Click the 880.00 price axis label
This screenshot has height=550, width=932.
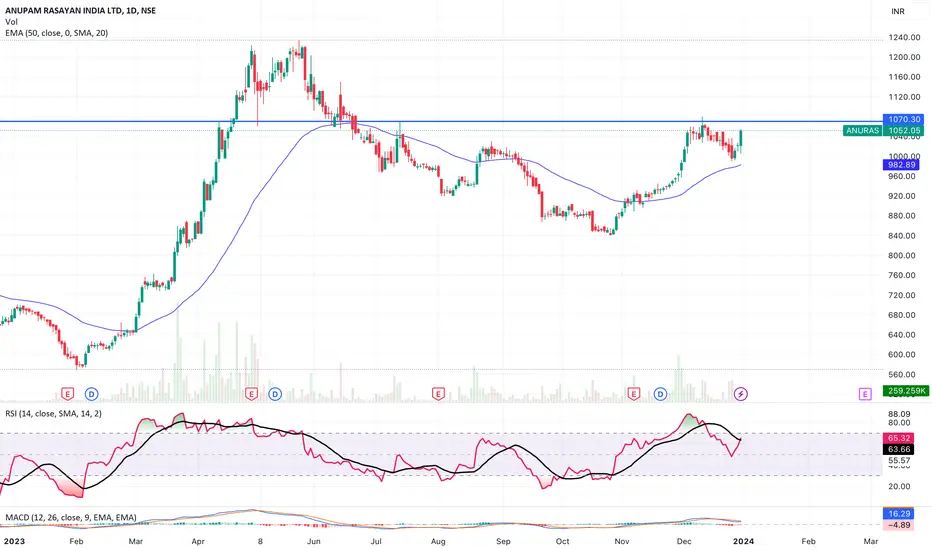902,215
